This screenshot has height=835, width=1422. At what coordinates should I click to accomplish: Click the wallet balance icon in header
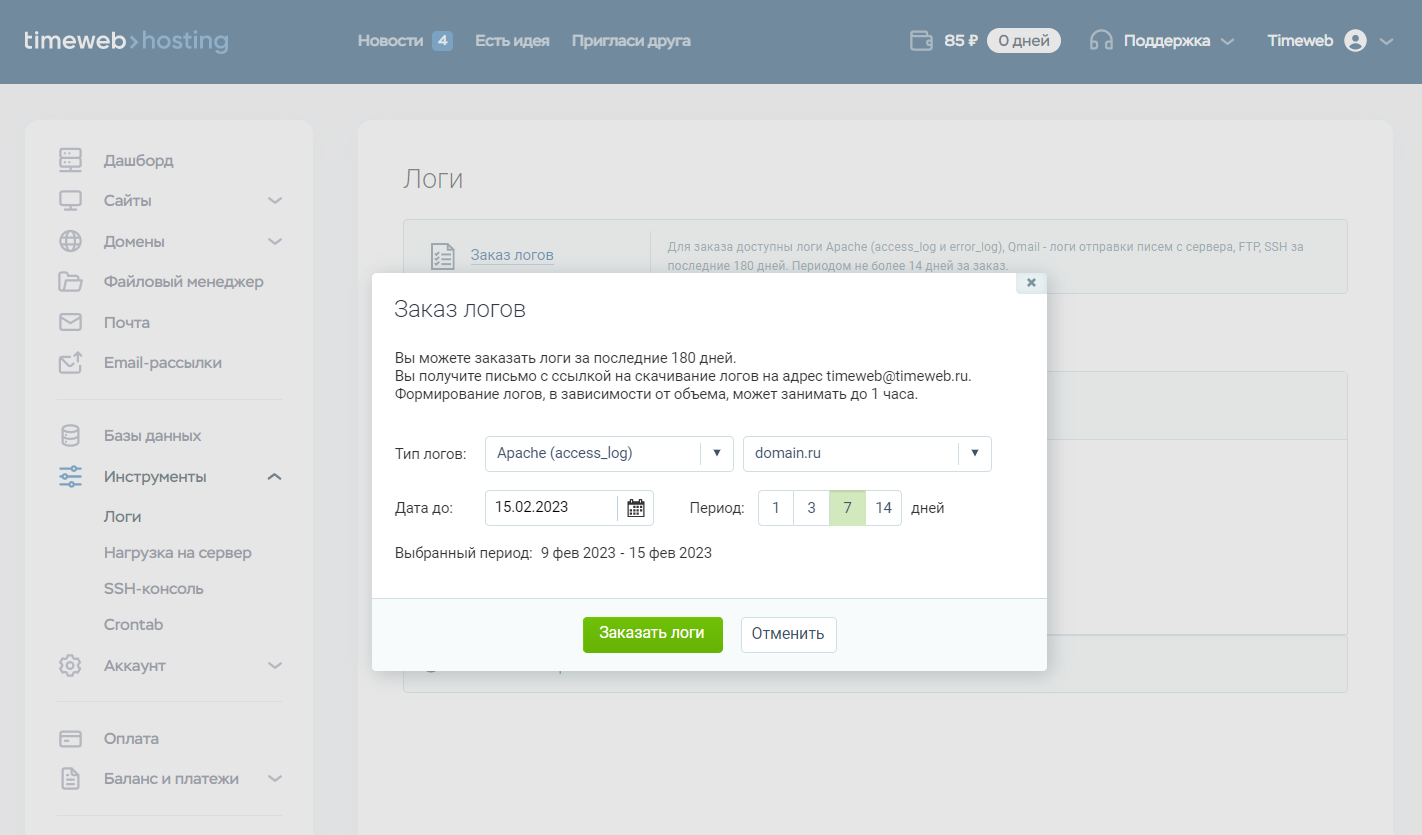point(921,41)
